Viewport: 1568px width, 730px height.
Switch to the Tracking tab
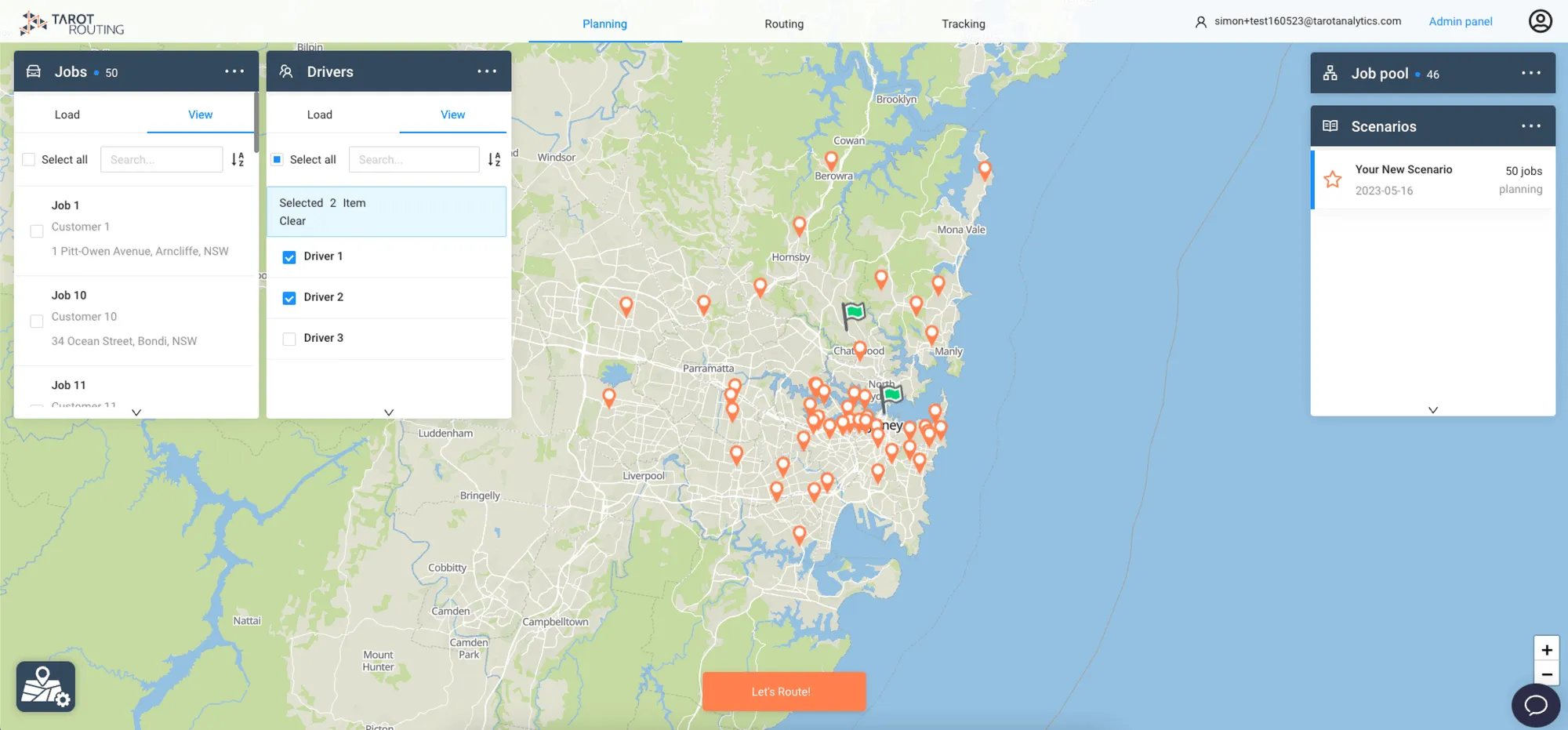[x=964, y=24]
